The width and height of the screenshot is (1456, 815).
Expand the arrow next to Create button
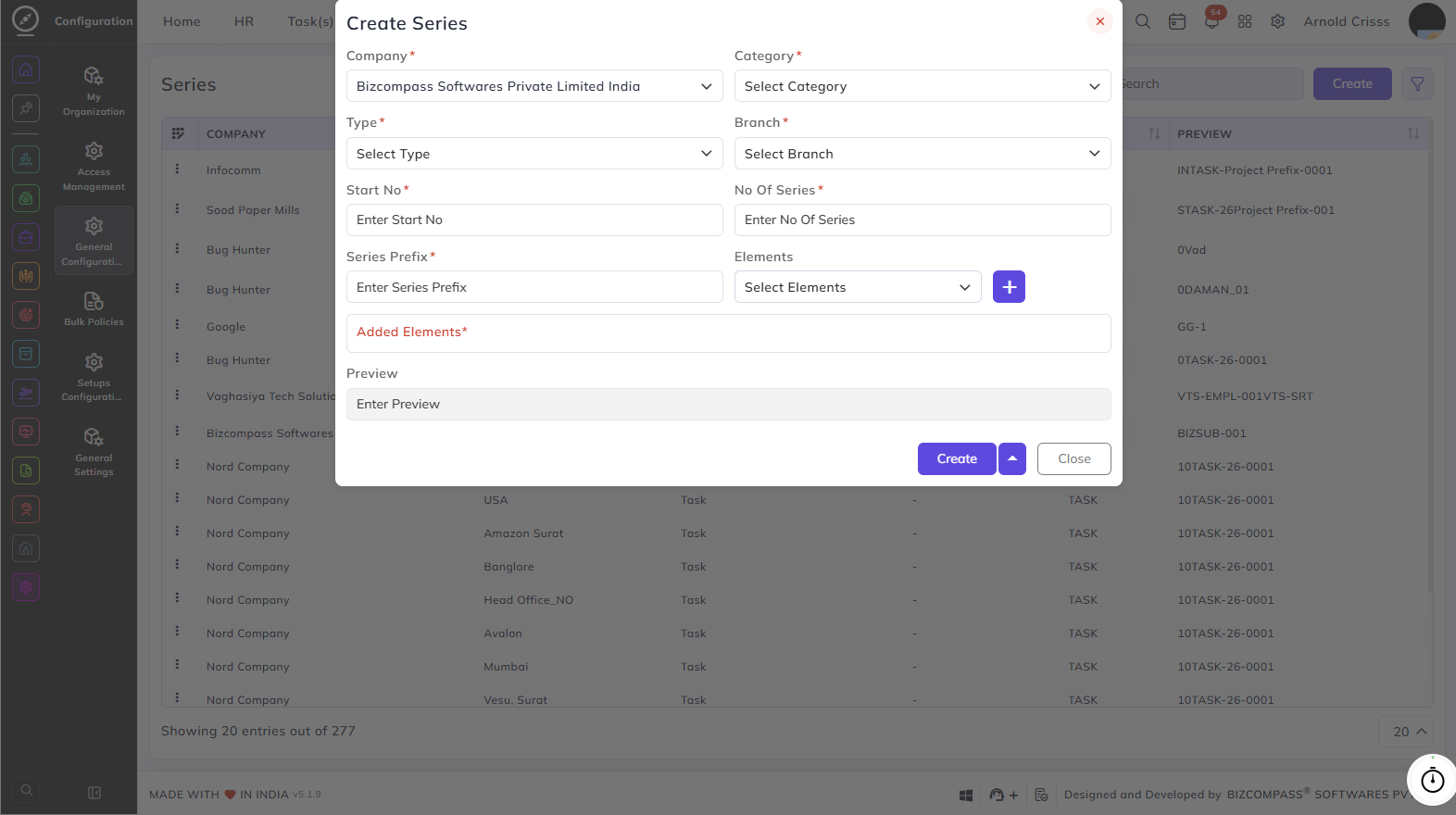1012,458
